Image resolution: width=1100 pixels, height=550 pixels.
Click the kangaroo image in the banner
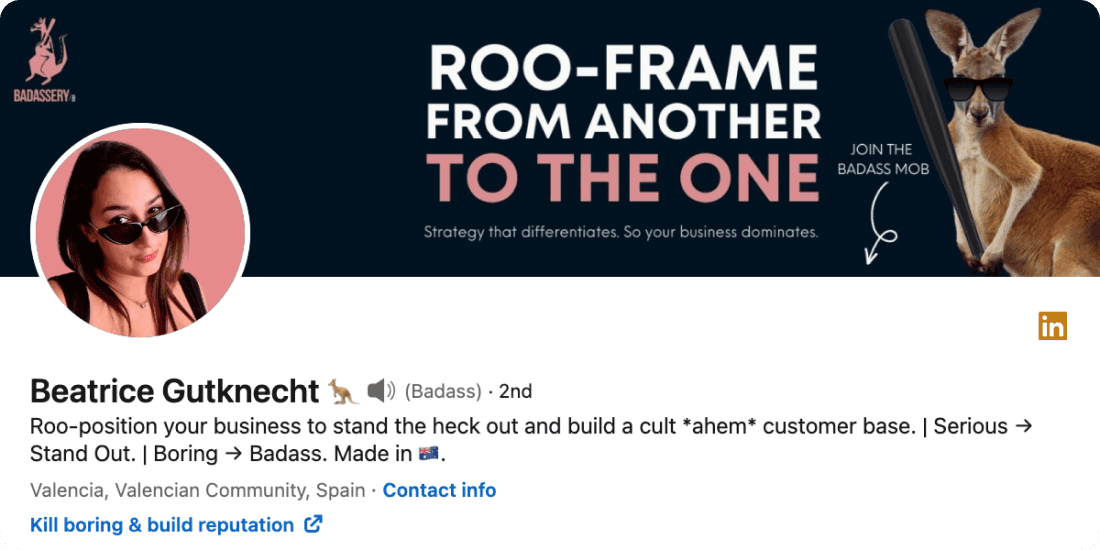(1010, 140)
